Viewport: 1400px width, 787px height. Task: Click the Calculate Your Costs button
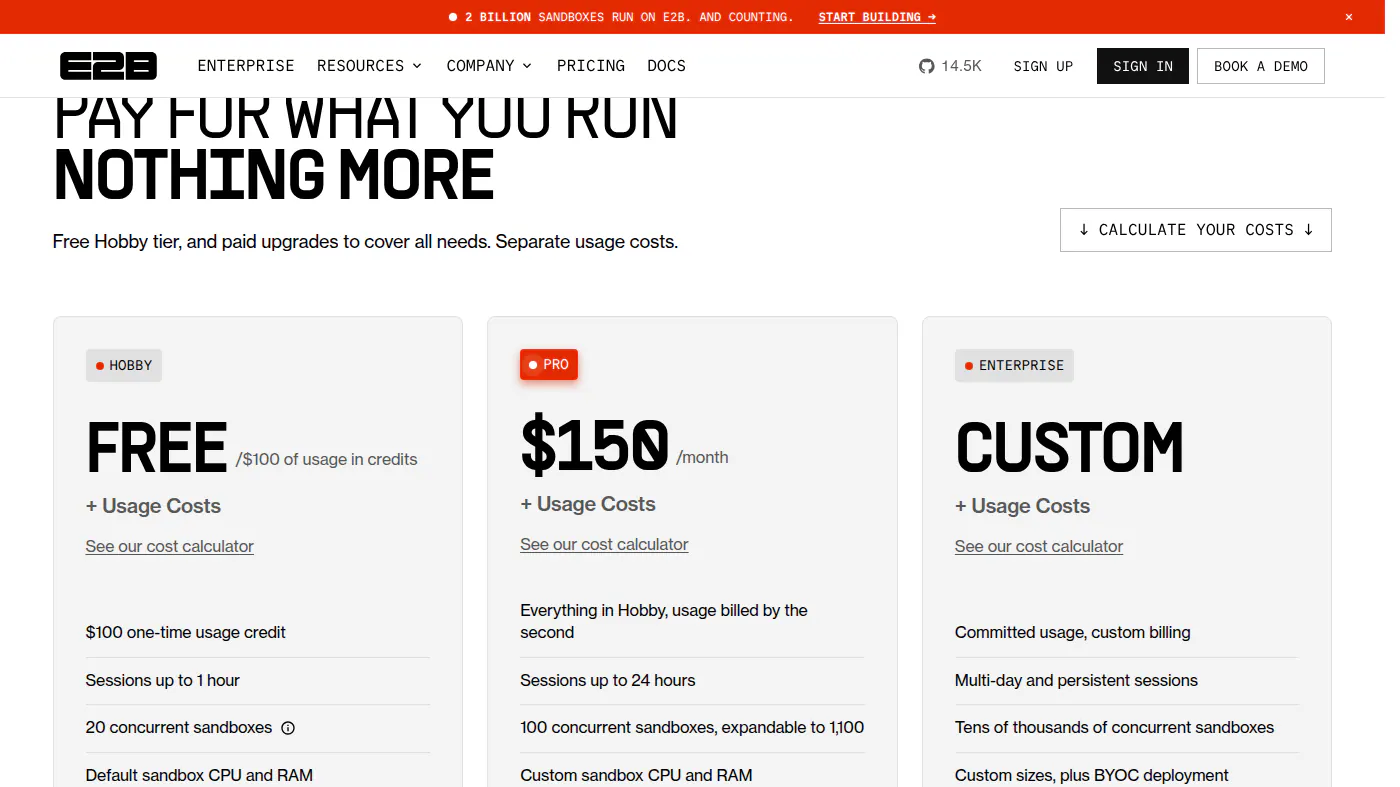click(1196, 230)
